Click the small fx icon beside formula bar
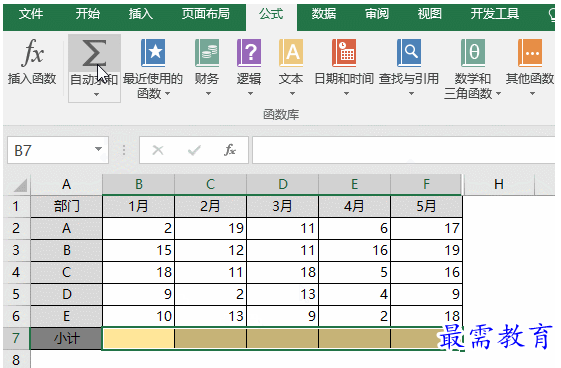The image size is (561, 368). point(230,150)
